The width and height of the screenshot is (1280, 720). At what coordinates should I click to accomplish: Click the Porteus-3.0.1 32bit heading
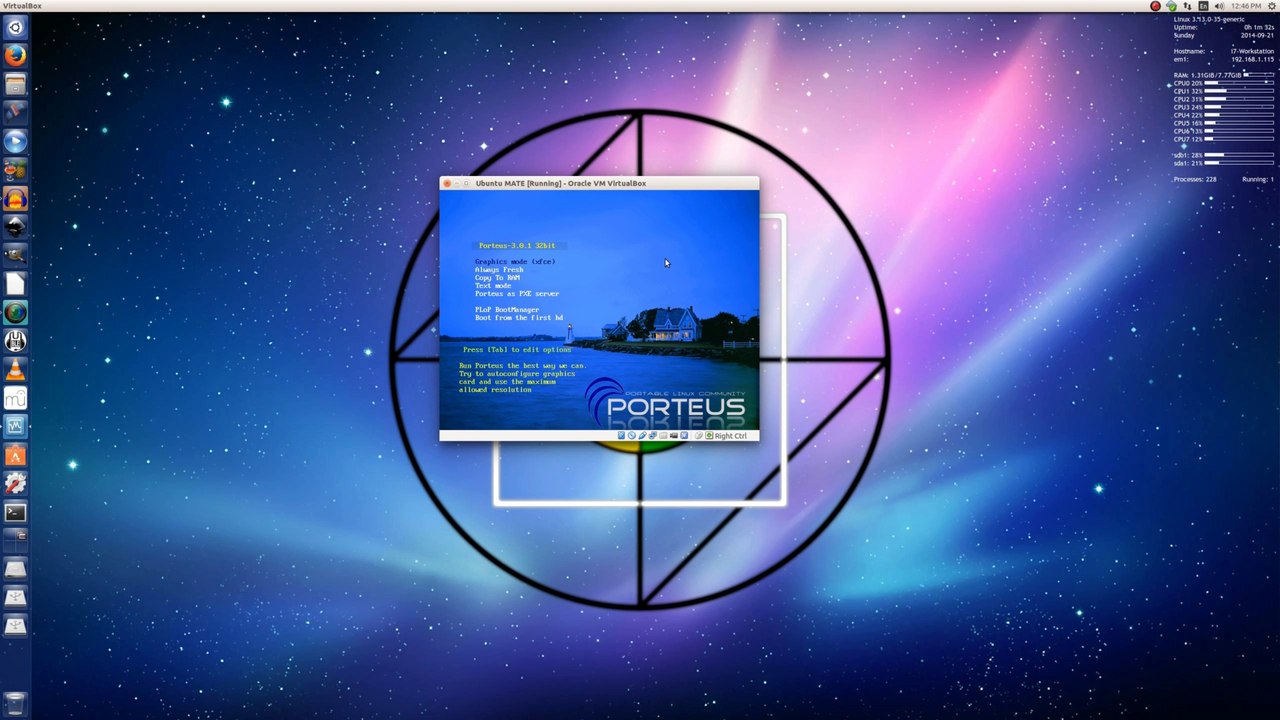point(517,246)
